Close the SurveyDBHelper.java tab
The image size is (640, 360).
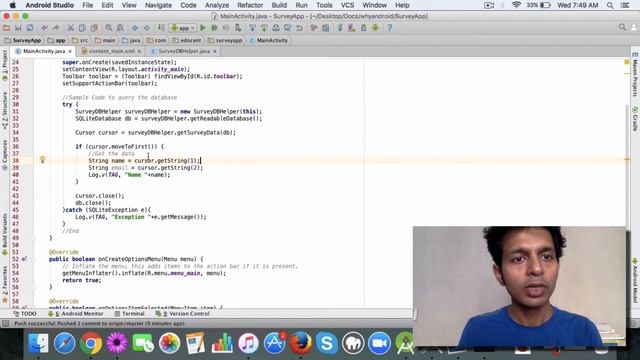[x=215, y=51]
